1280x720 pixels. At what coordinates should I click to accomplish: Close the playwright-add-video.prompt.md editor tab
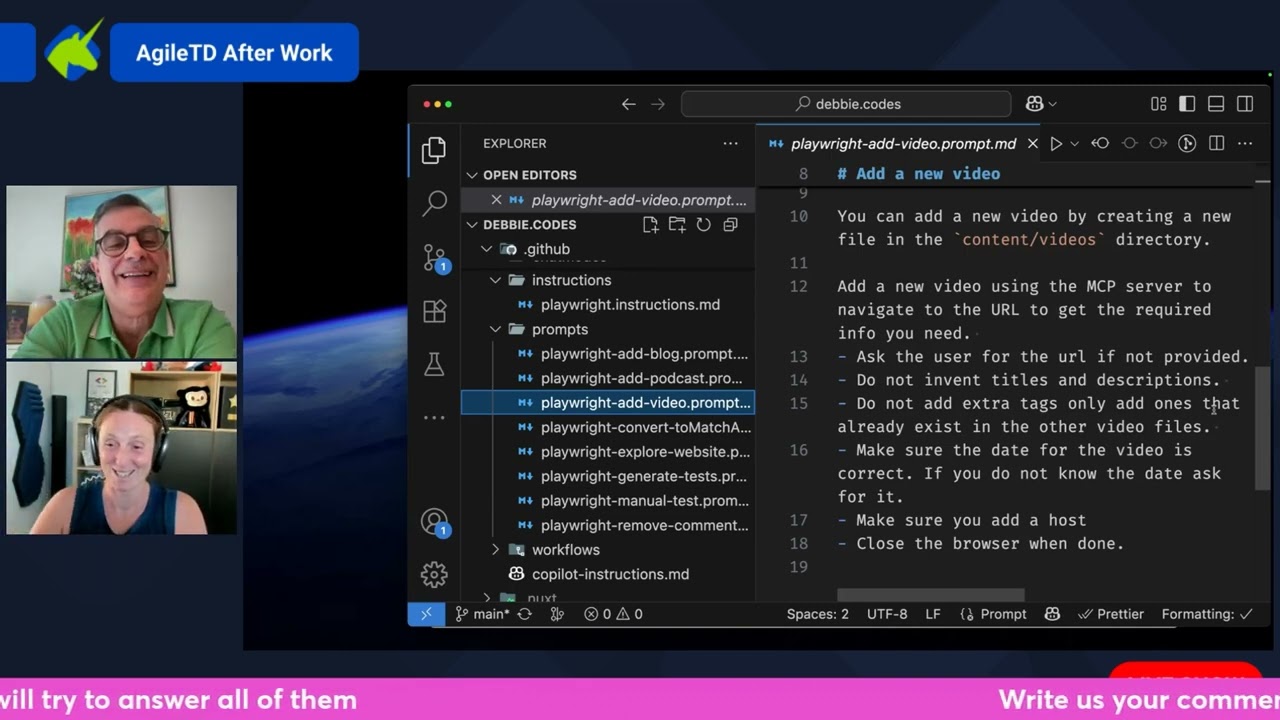(x=1033, y=144)
